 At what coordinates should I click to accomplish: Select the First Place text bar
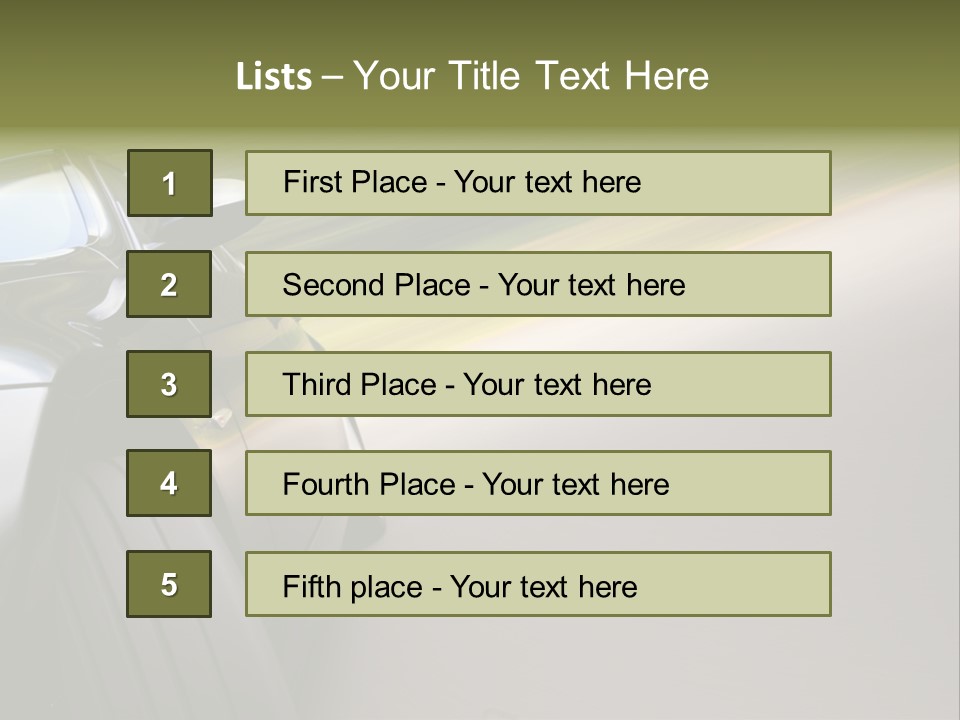(x=538, y=183)
